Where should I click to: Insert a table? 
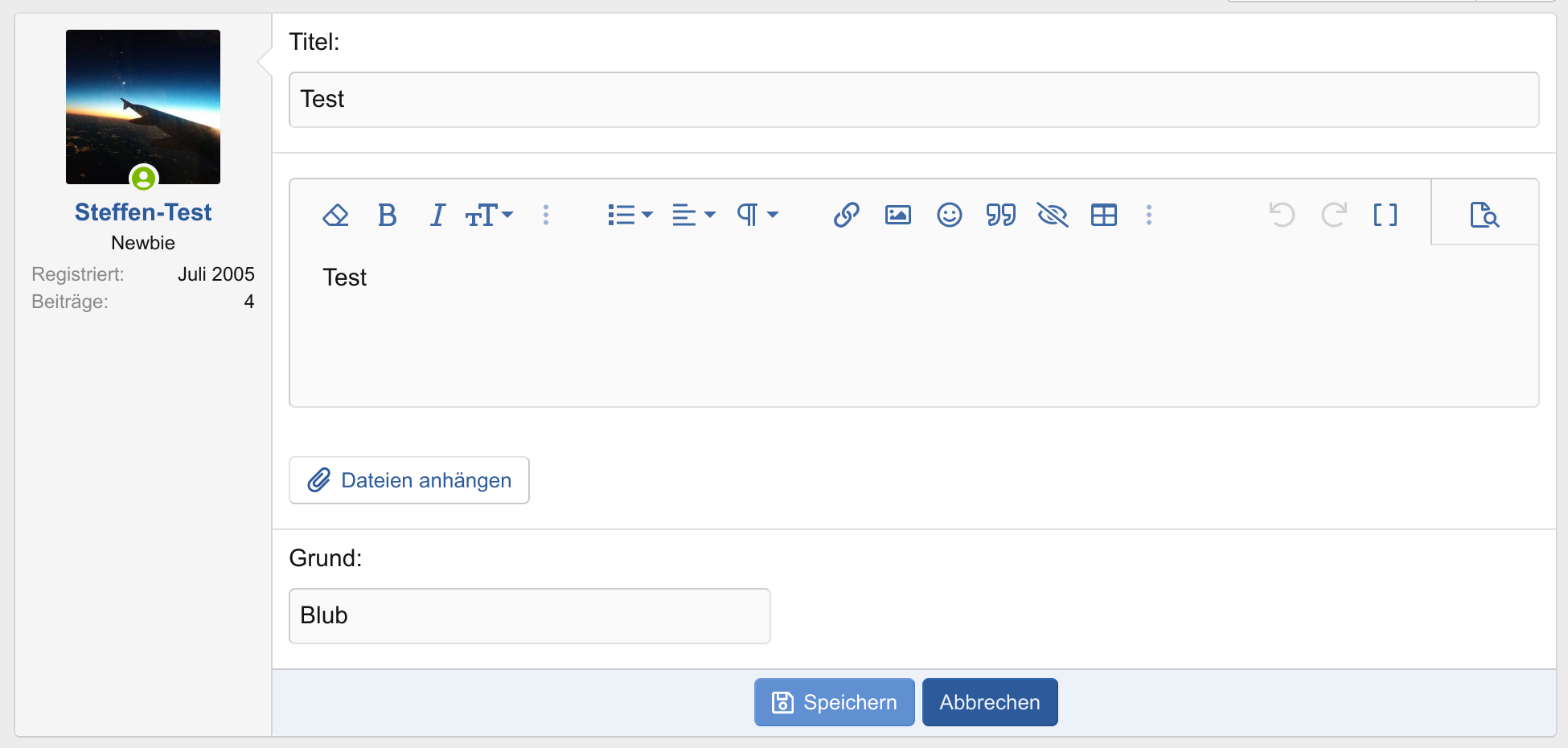(1103, 215)
